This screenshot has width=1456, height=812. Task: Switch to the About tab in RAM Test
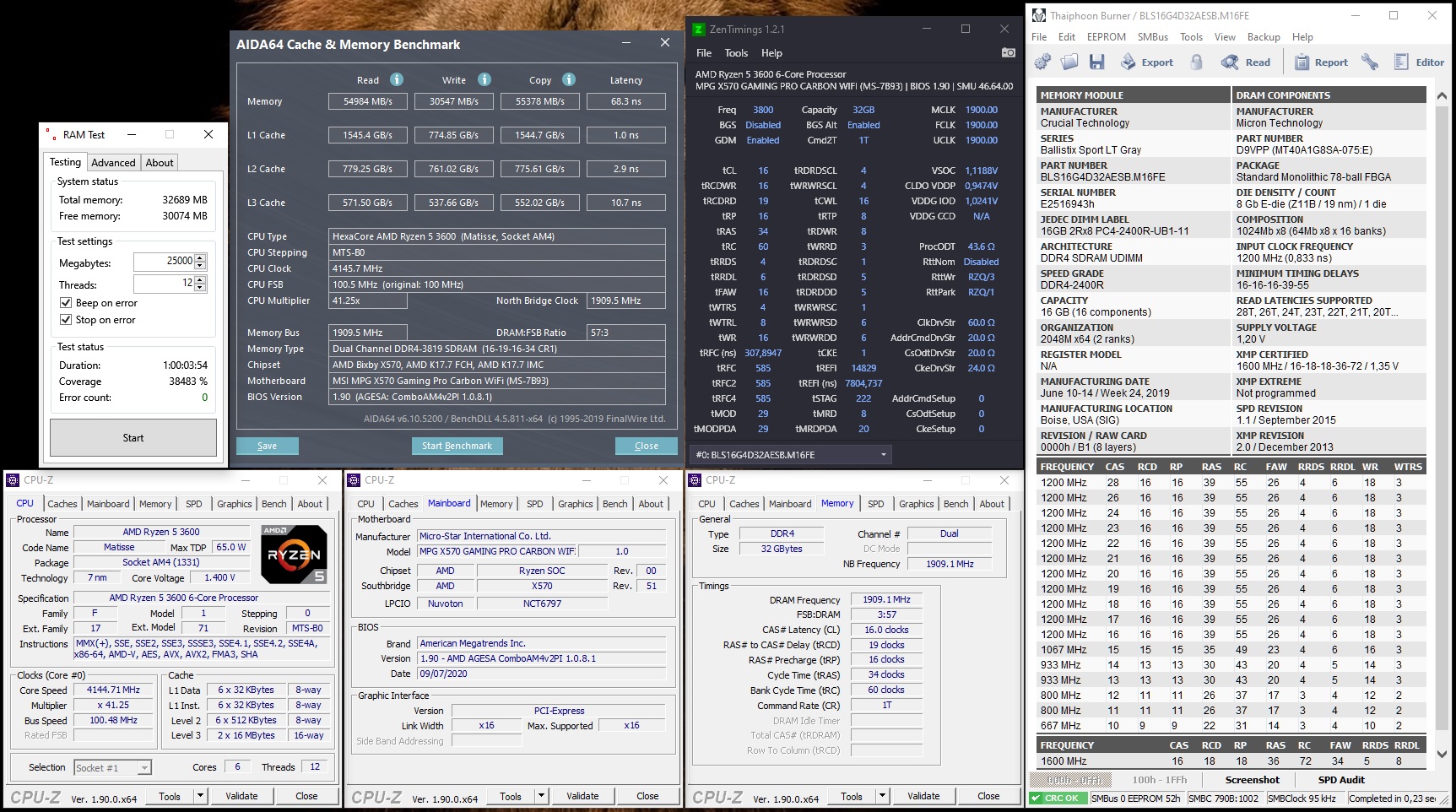(x=160, y=163)
